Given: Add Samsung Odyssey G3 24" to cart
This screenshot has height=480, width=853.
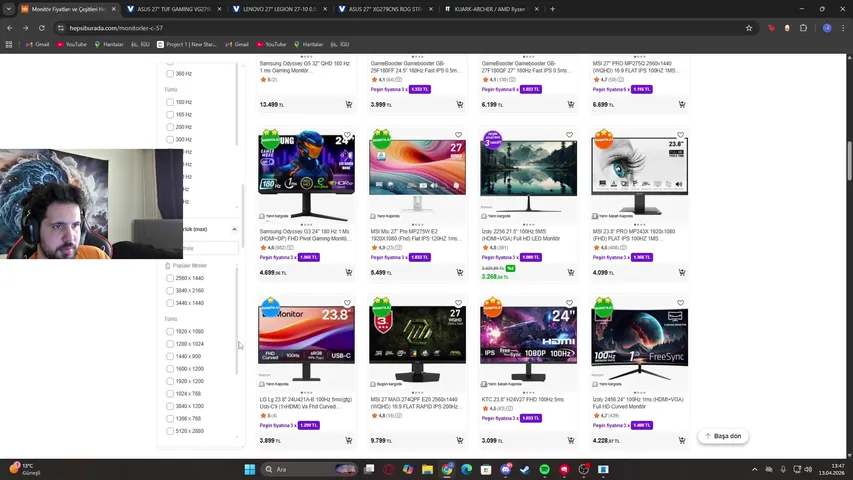Looking at the screenshot, I should [x=349, y=273].
